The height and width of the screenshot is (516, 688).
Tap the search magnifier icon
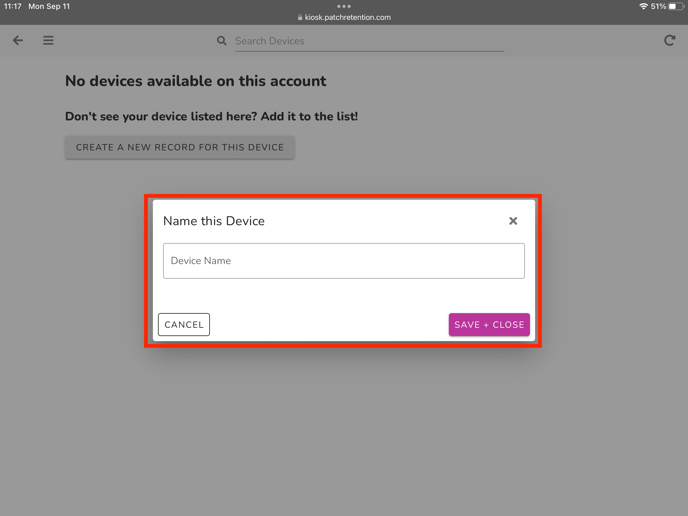(x=222, y=41)
